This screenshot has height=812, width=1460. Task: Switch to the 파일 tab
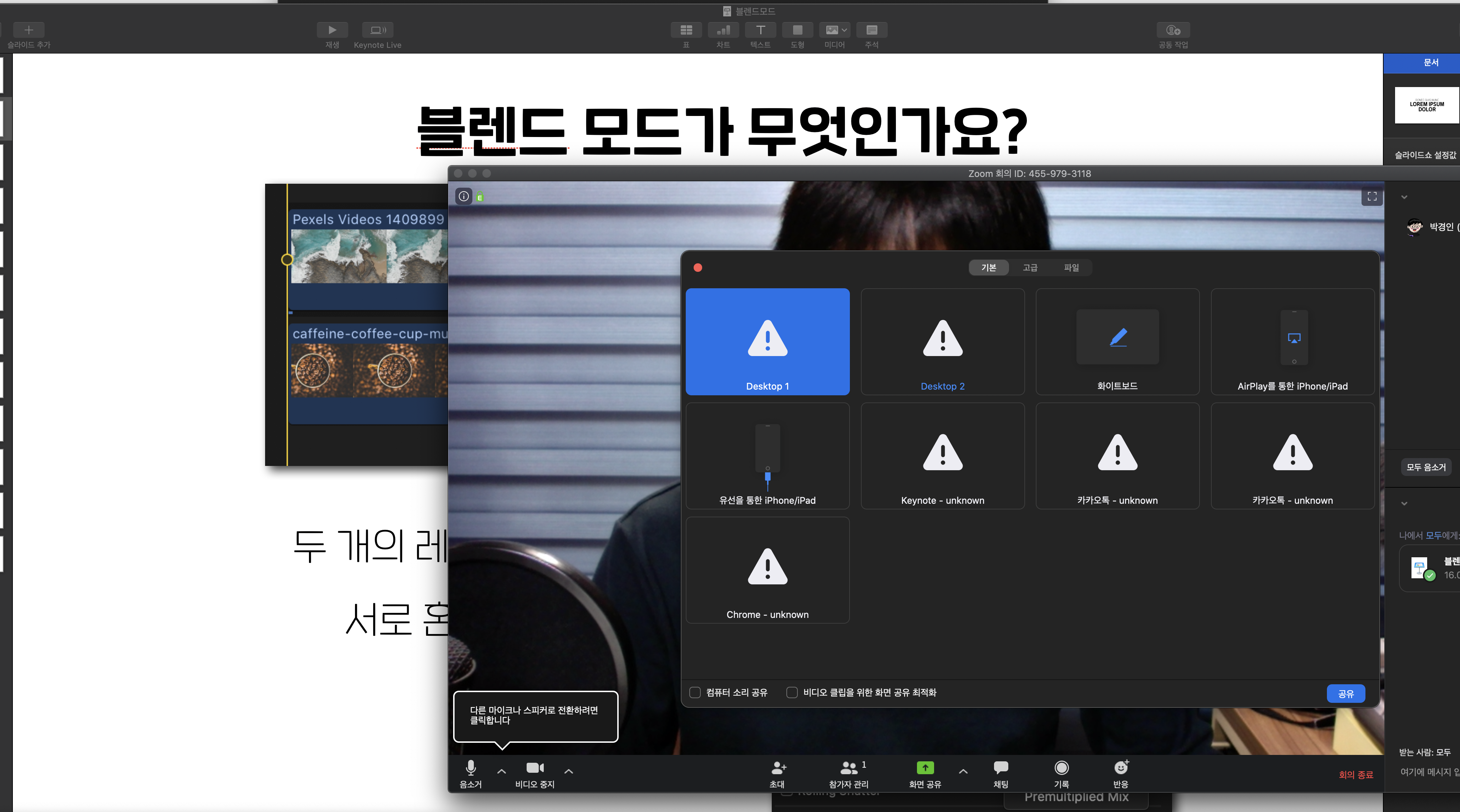pyautogui.click(x=1071, y=268)
